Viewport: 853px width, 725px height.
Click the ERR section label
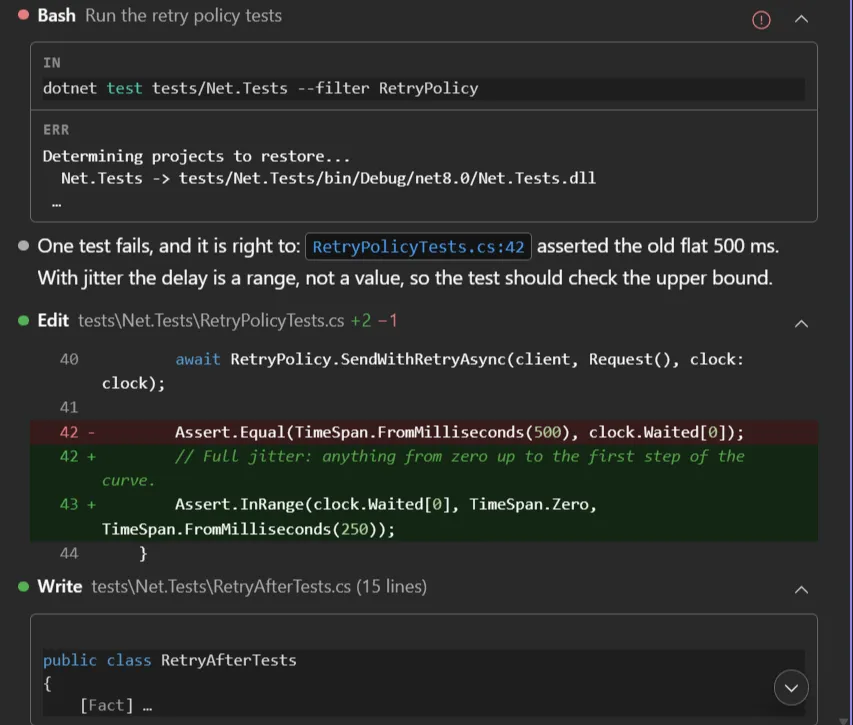[x=56, y=130]
